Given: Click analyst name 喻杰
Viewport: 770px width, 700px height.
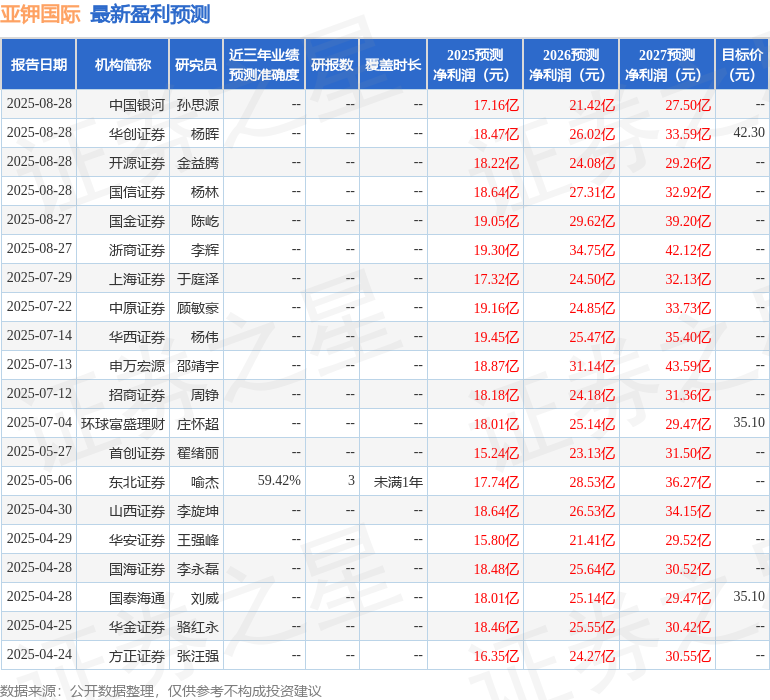Looking at the screenshot, I should [x=204, y=481].
